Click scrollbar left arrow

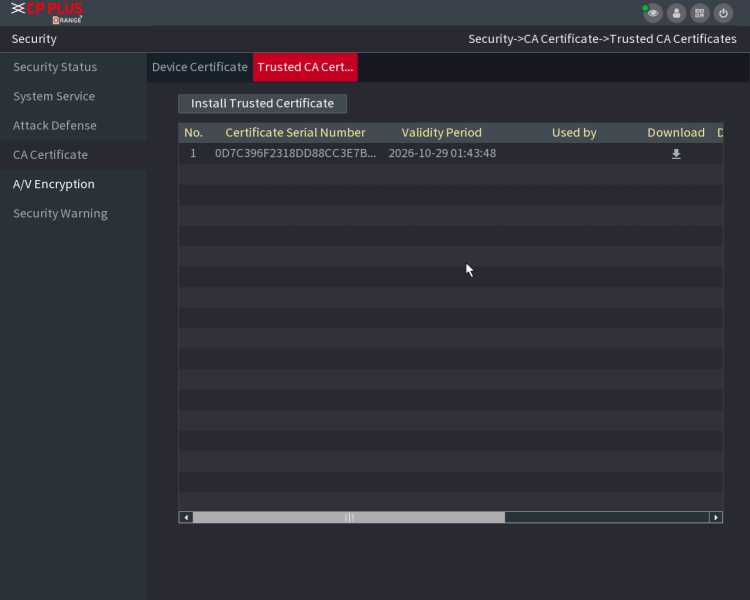[186, 517]
